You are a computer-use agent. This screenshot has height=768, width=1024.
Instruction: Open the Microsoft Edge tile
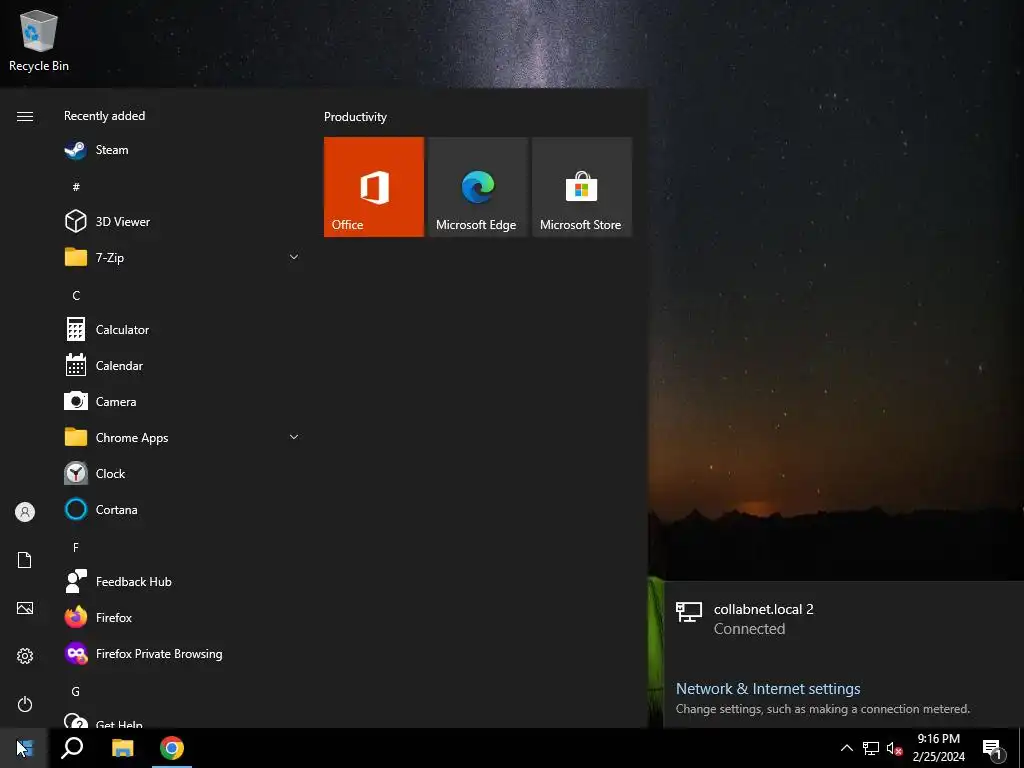click(x=477, y=187)
